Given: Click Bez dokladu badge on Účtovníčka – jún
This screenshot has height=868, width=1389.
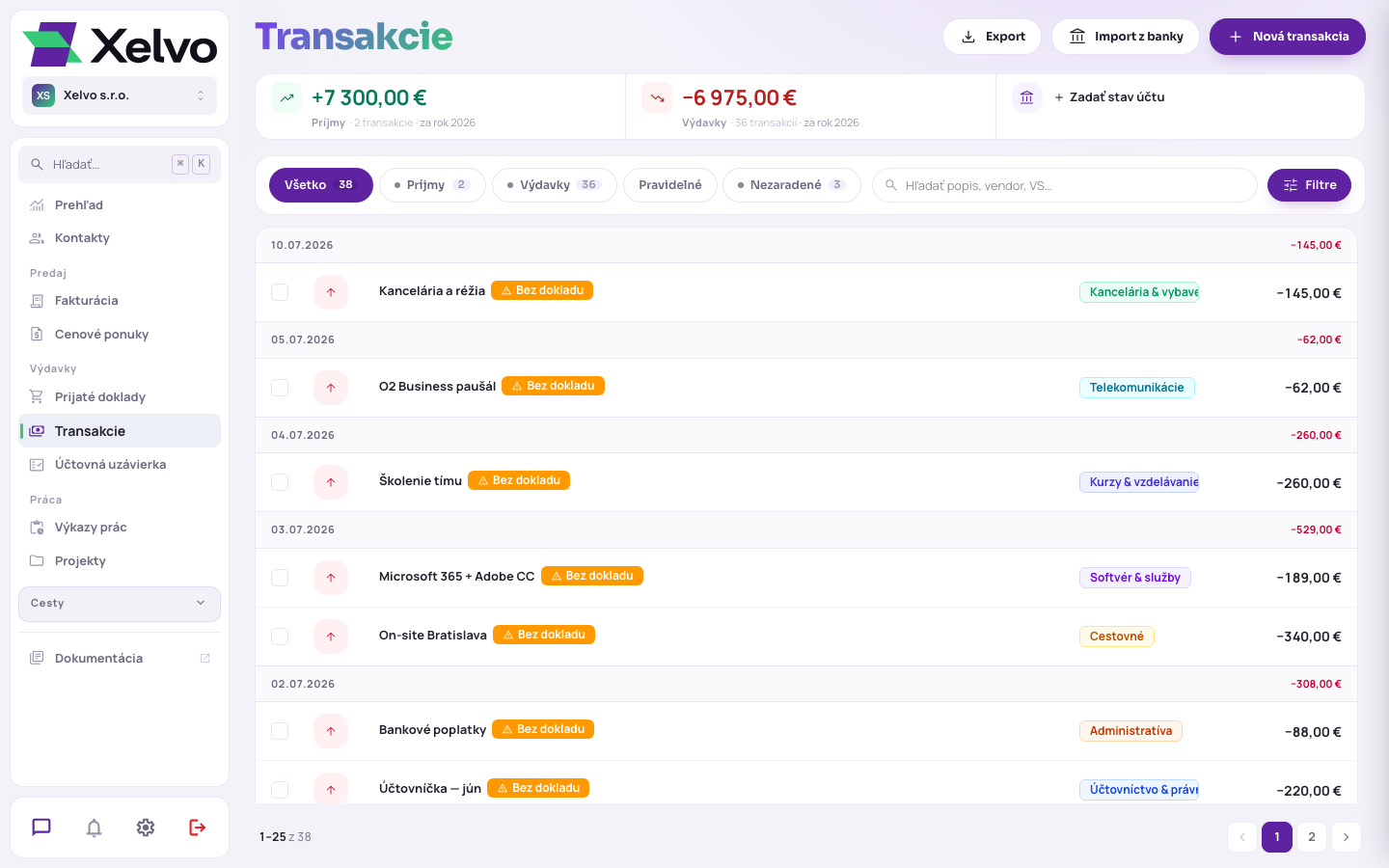Looking at the screenshot, I should tap(538, 788).
